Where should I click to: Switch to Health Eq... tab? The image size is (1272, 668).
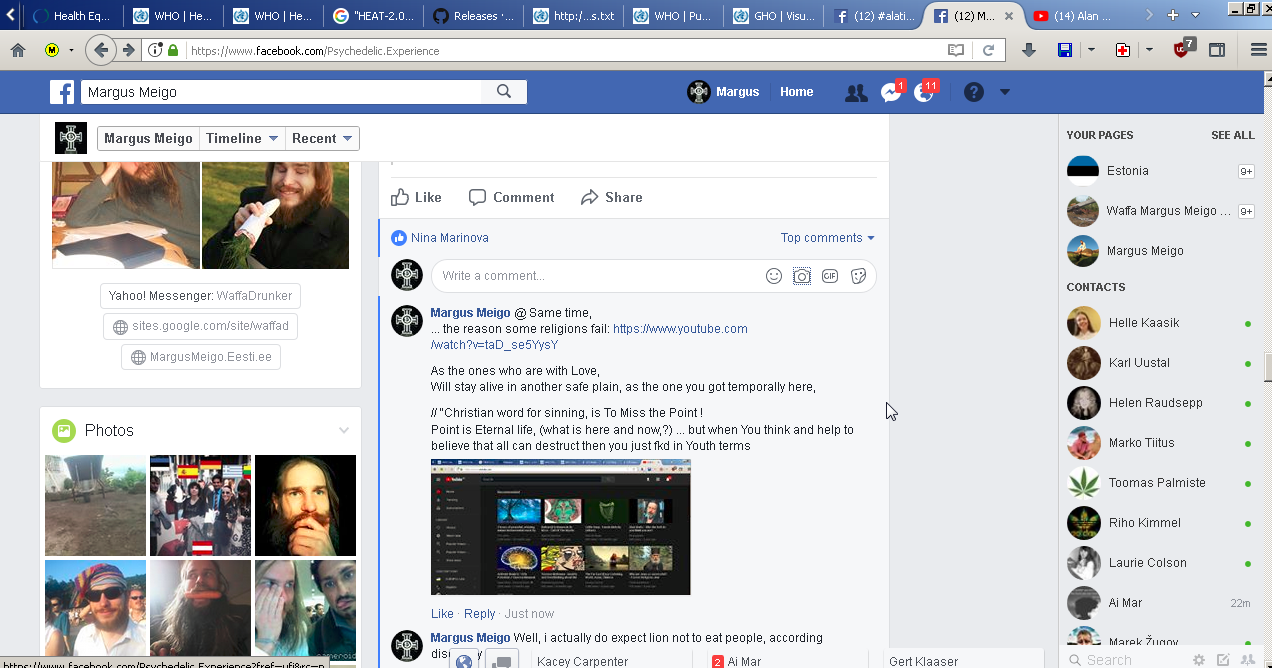pyautogui.click(x=73, y=16)
